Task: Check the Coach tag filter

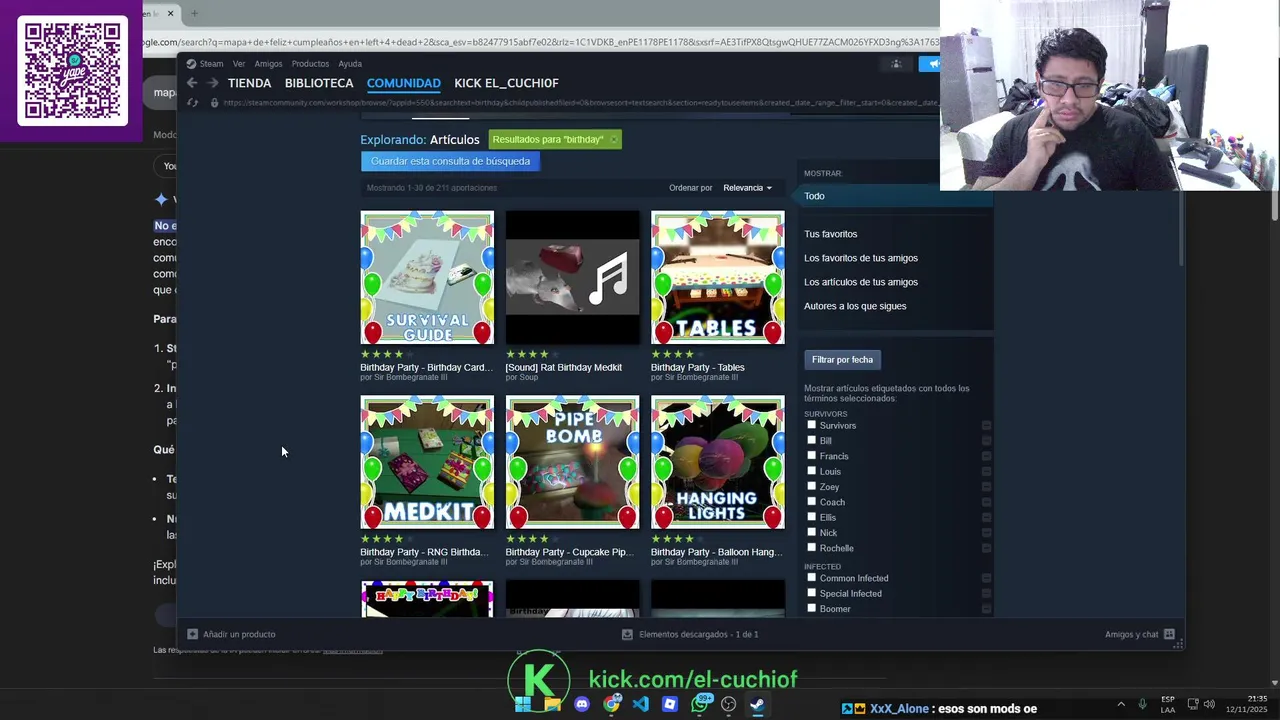Action: [811, 501]
